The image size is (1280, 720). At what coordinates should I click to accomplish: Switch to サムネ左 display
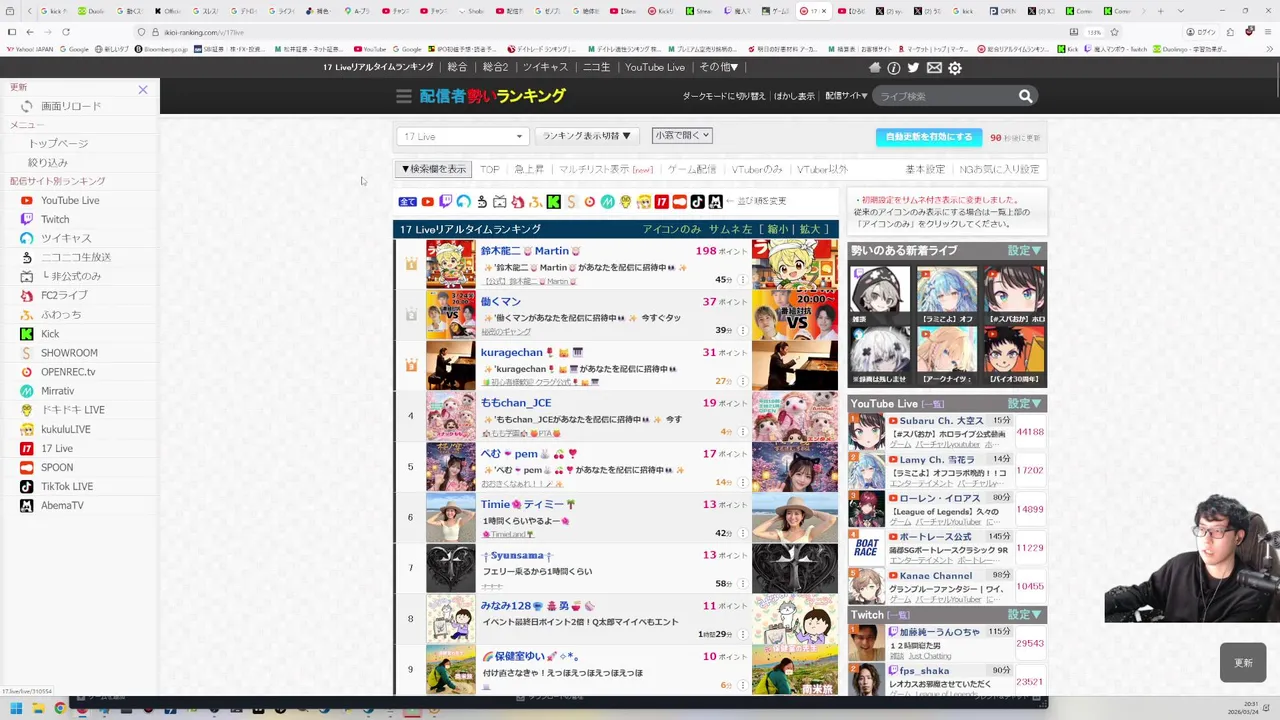(x=730, y=229)
